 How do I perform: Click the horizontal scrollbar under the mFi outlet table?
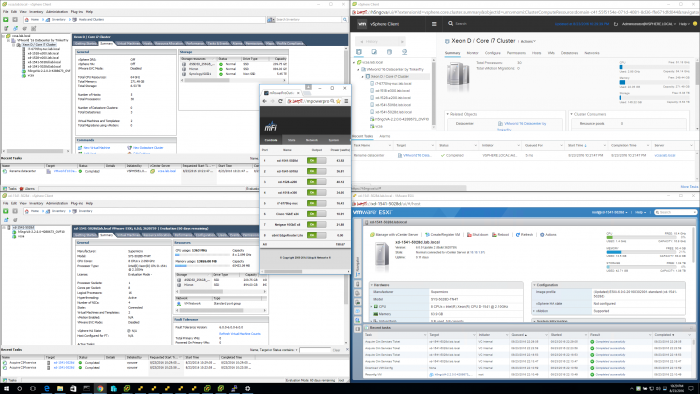283,271
